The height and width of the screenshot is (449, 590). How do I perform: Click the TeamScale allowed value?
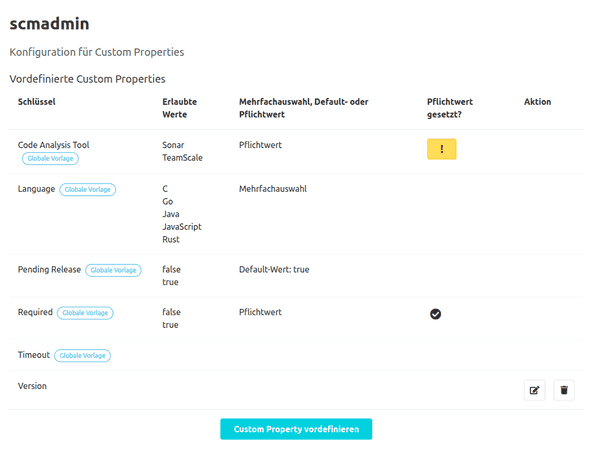click(182, 158)
